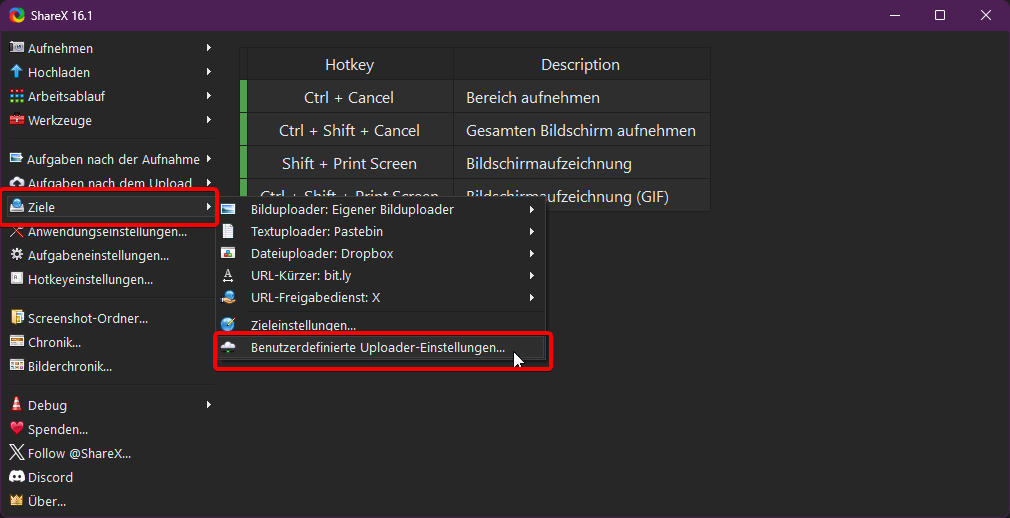Open Zieleinstellungen from the submenu
The height and width of the screenshot is (518, 1010).
click(303, 325)
